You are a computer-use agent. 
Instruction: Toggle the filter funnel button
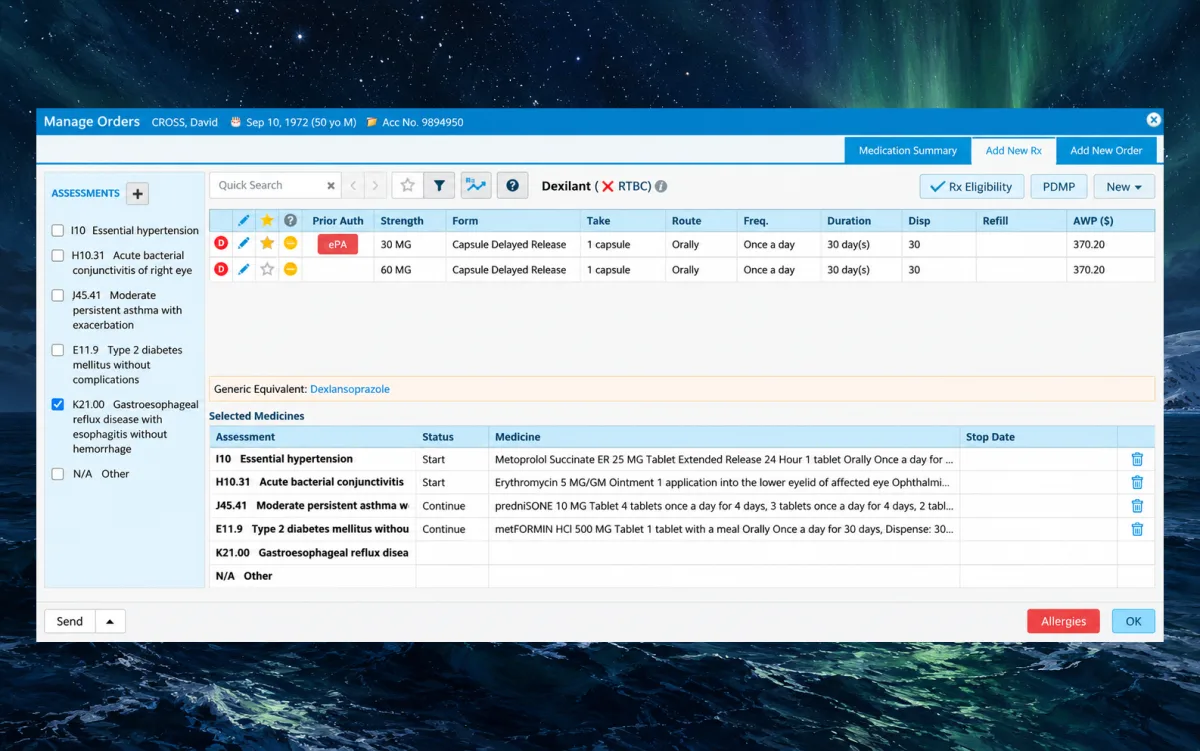439,185
